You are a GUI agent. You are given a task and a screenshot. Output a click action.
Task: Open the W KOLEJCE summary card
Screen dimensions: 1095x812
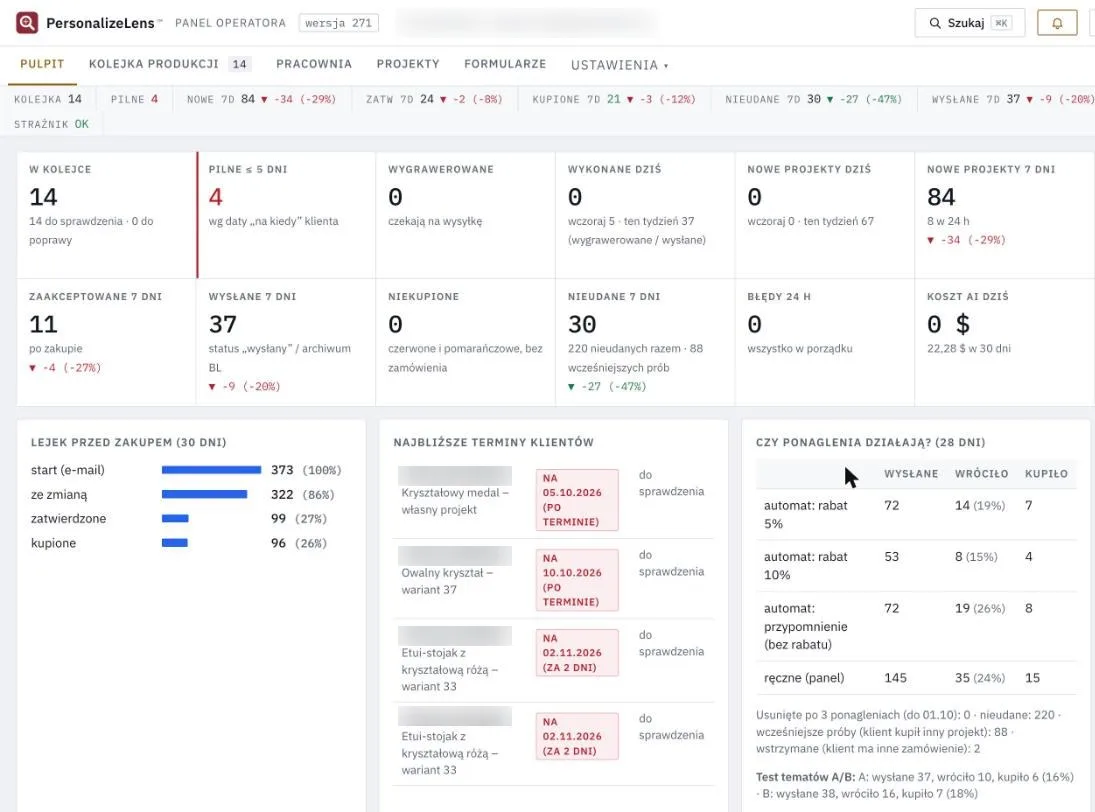point(107,214)
